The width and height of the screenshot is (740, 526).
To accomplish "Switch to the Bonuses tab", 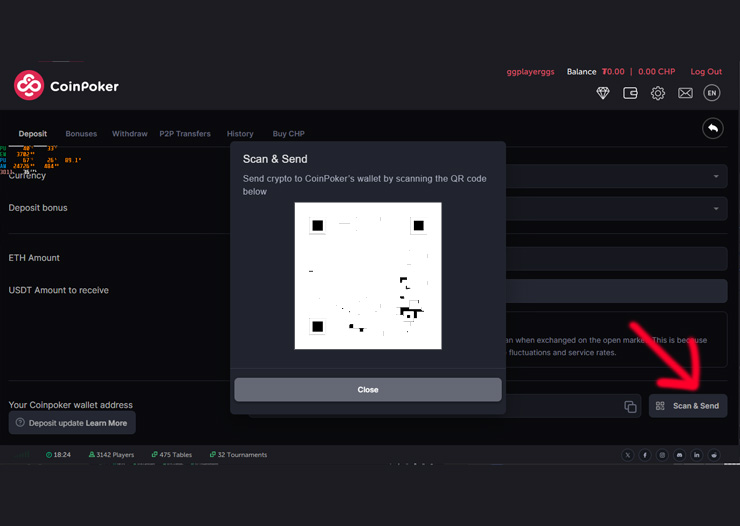I will [81, 134].
